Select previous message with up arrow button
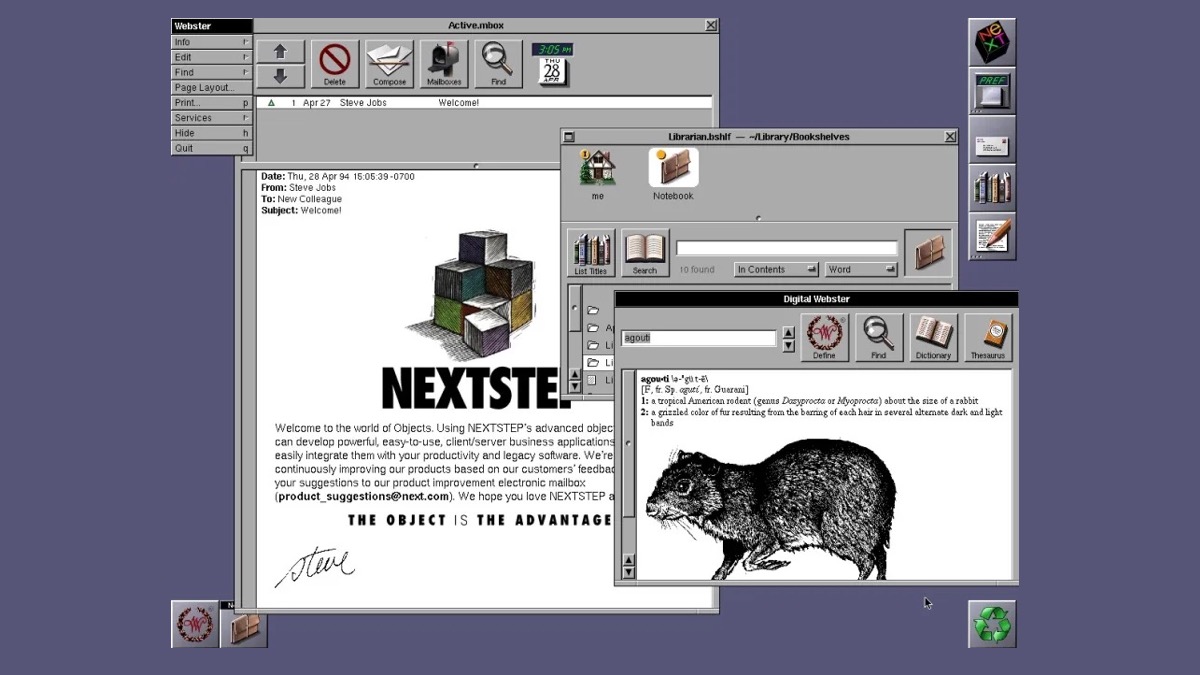1200x675 pixels. coord(281,52)
